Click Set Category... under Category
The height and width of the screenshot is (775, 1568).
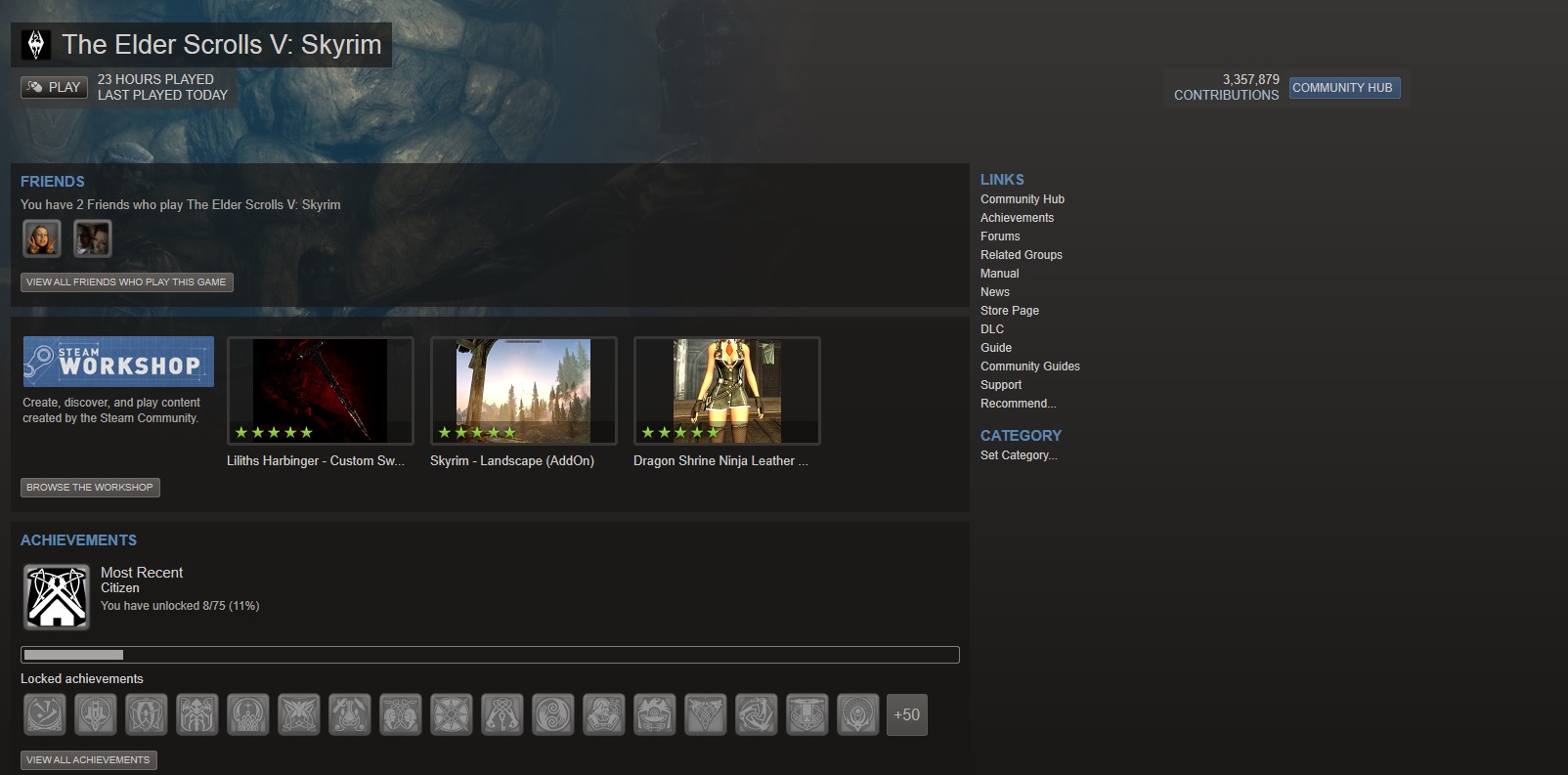coord(1020,455)
